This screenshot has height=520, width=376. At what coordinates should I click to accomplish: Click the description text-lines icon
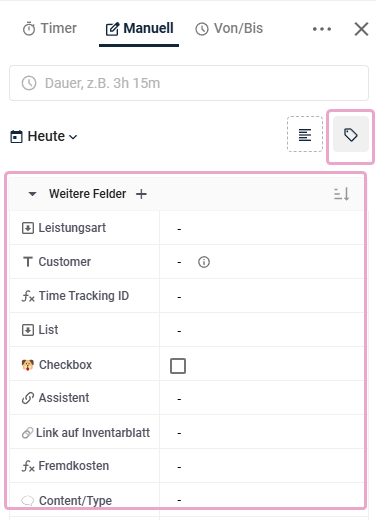tap(305, 134)
